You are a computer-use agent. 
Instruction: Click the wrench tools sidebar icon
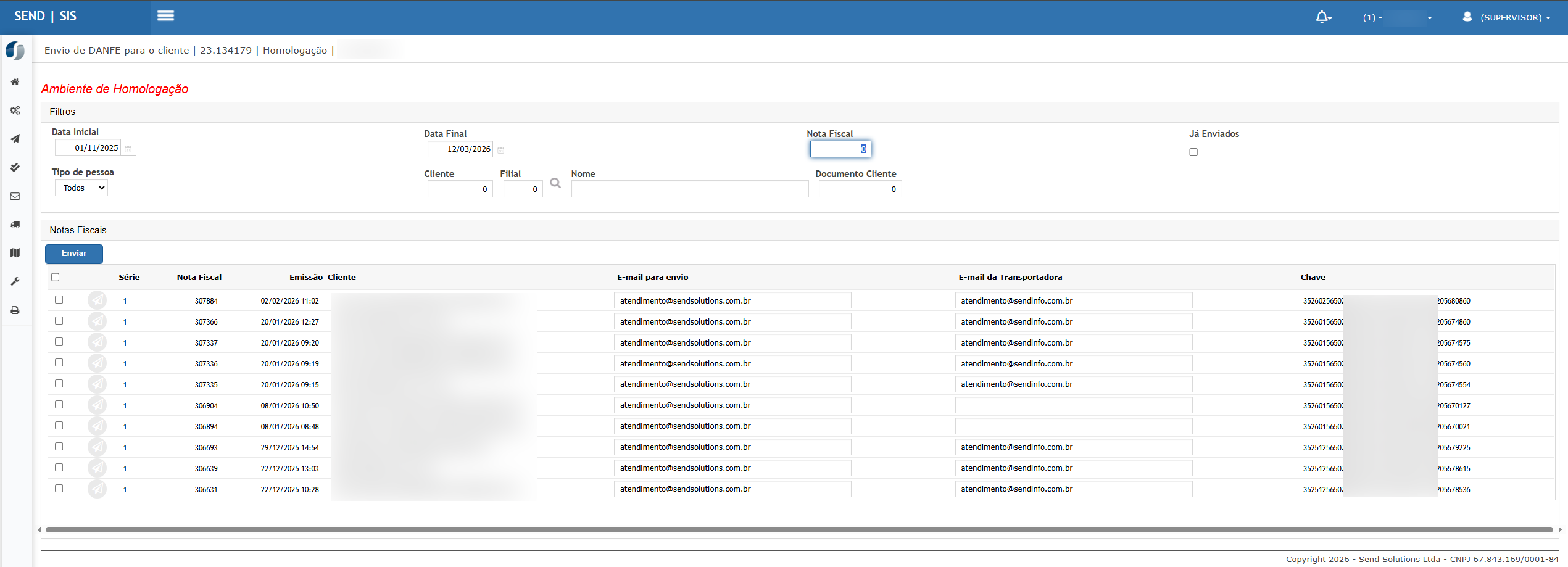pos(15,281)
